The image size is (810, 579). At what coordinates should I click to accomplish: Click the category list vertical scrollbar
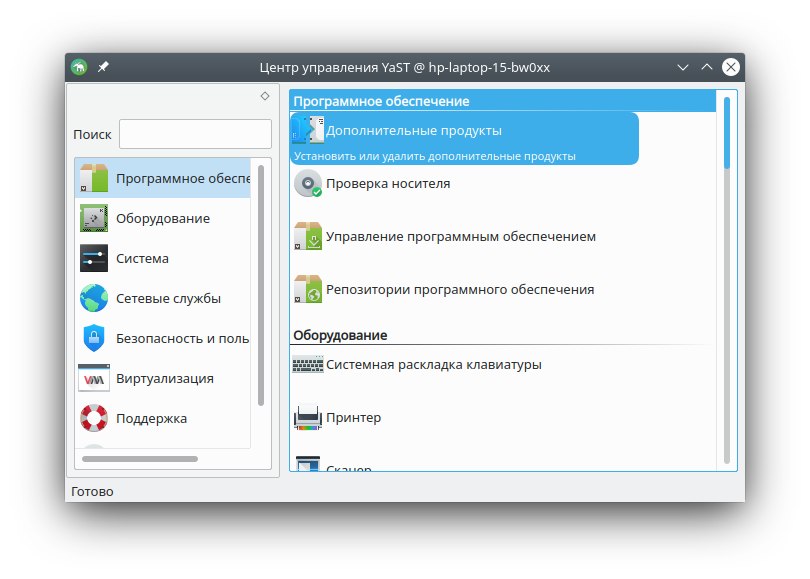[261, 285]
